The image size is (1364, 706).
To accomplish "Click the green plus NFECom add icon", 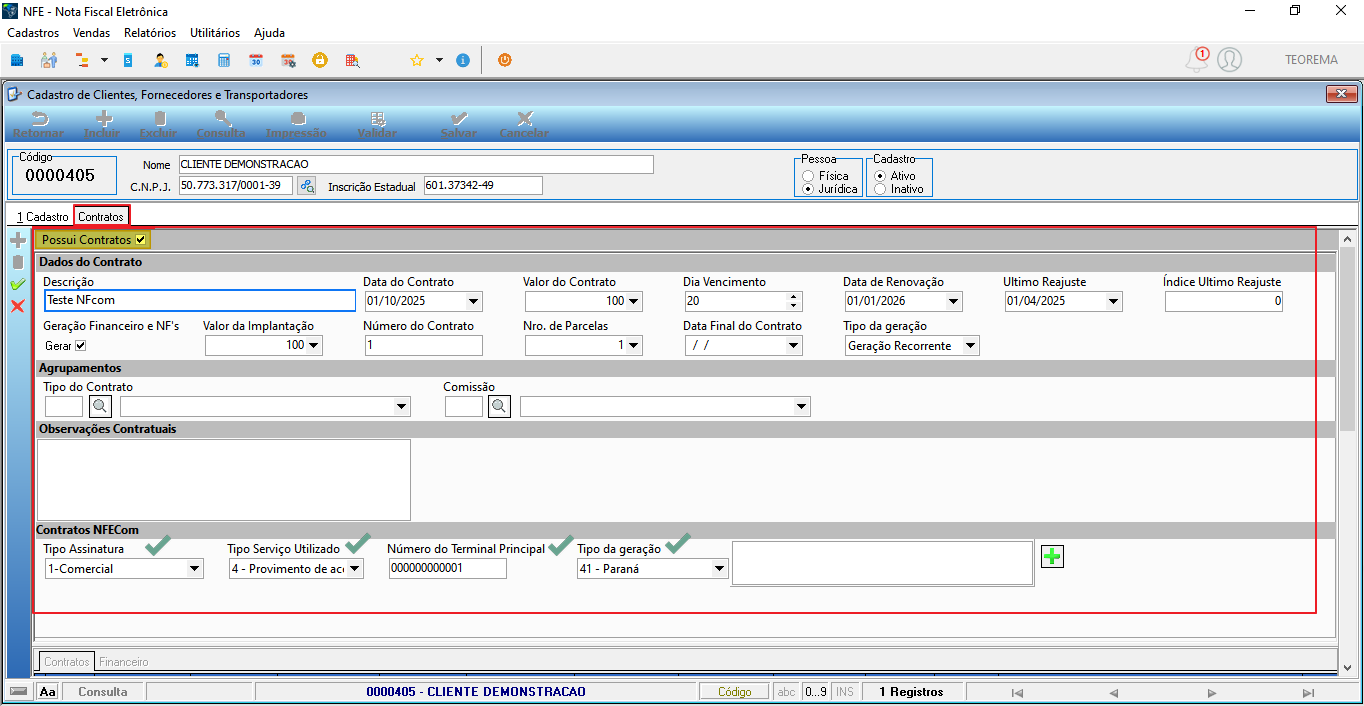I will (1052, 557).
